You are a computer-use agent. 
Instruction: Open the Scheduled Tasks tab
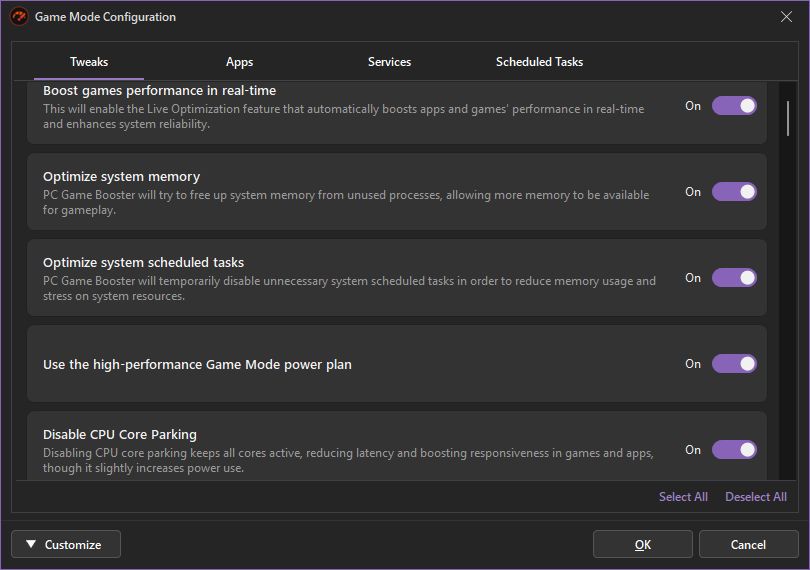pos(539,62)
